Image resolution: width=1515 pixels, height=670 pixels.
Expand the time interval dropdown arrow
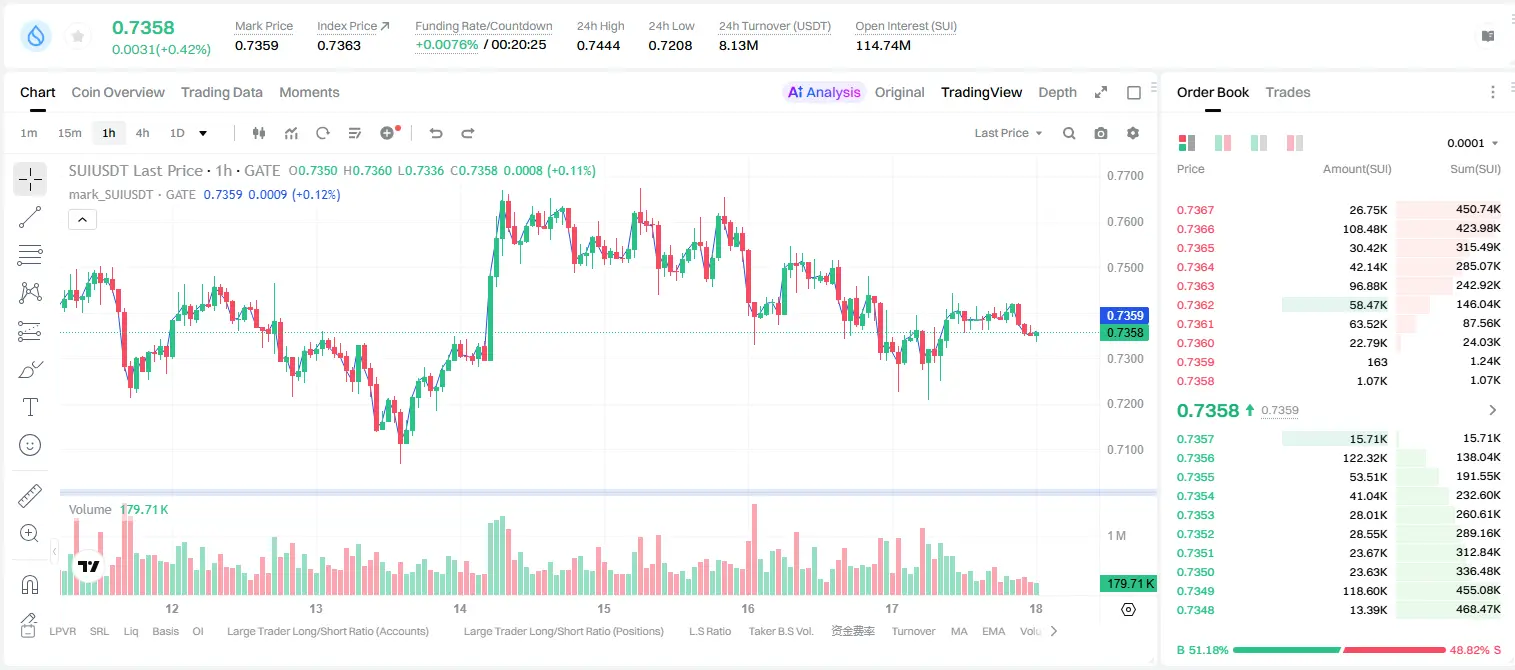coord(203,133)
